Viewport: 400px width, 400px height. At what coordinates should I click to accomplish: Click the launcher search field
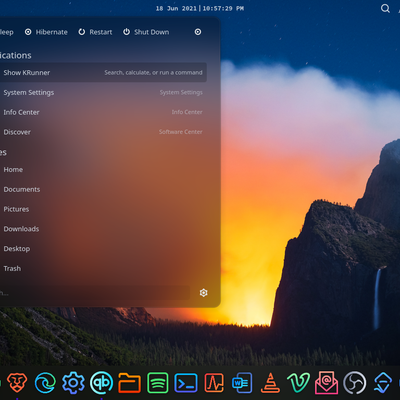coord(95,293)
